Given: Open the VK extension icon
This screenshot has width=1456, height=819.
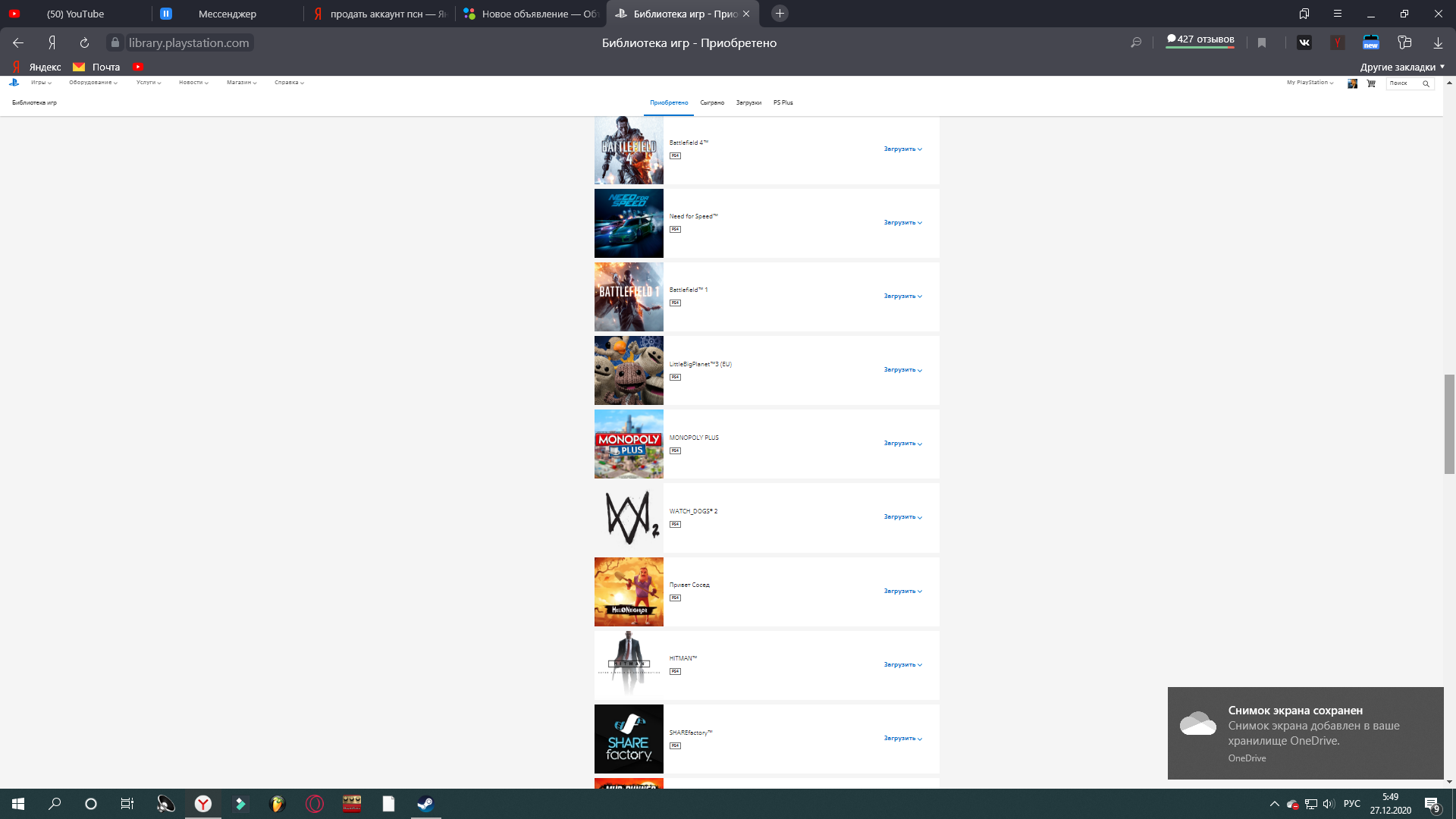Looking at the screenshot, I should [1304, 42].
